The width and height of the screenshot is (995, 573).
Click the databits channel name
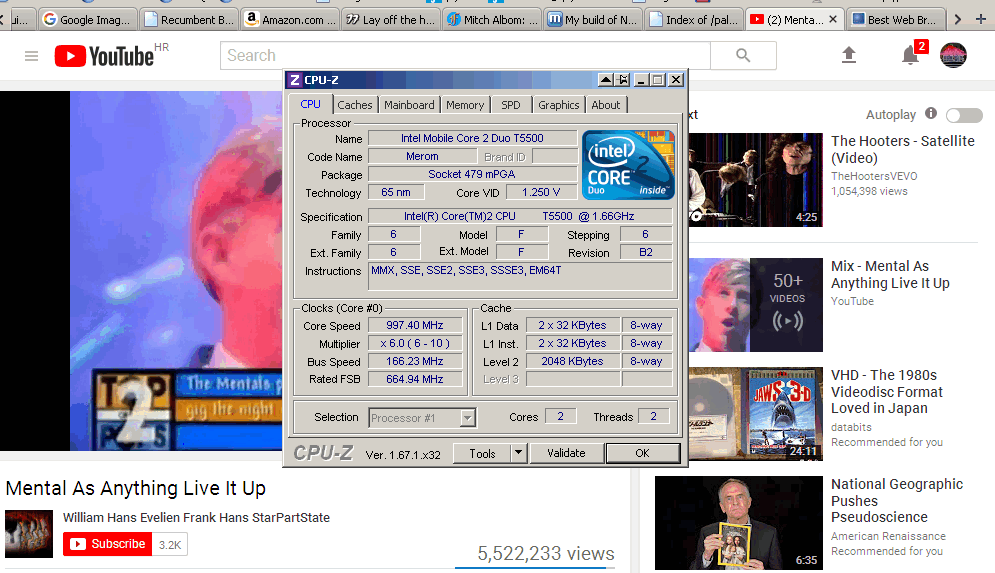coord(851,427)
